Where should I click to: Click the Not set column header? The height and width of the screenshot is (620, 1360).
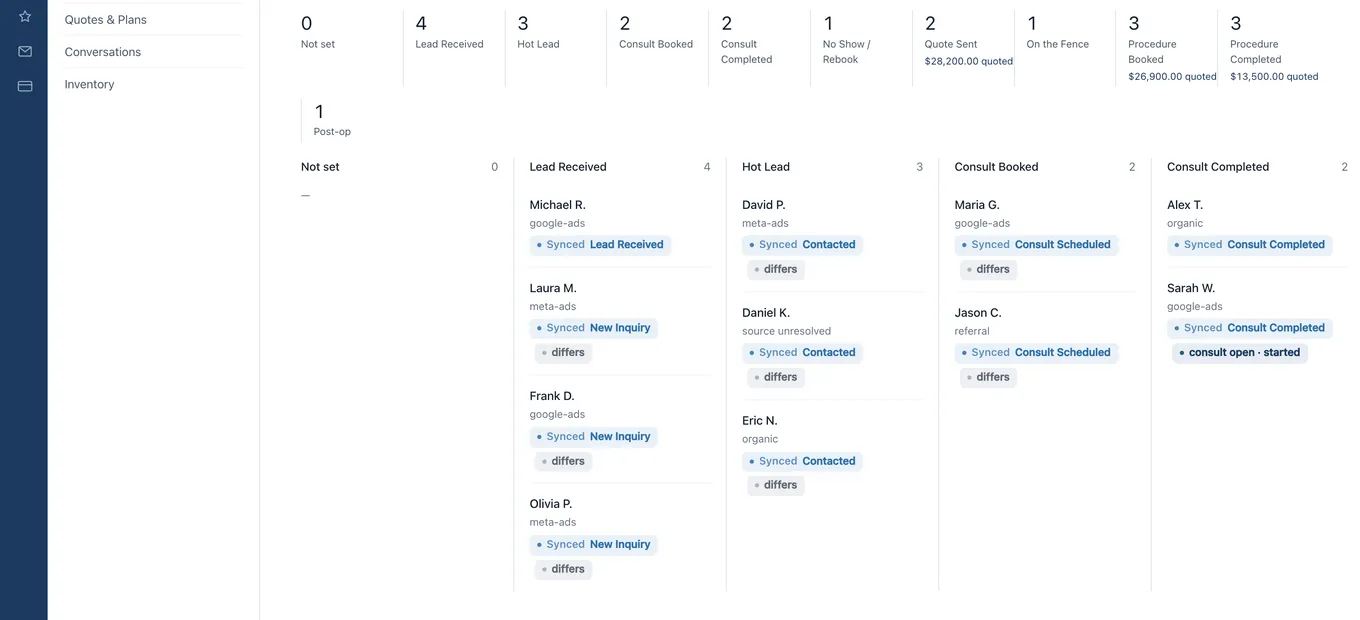click(x=320, y=167)
